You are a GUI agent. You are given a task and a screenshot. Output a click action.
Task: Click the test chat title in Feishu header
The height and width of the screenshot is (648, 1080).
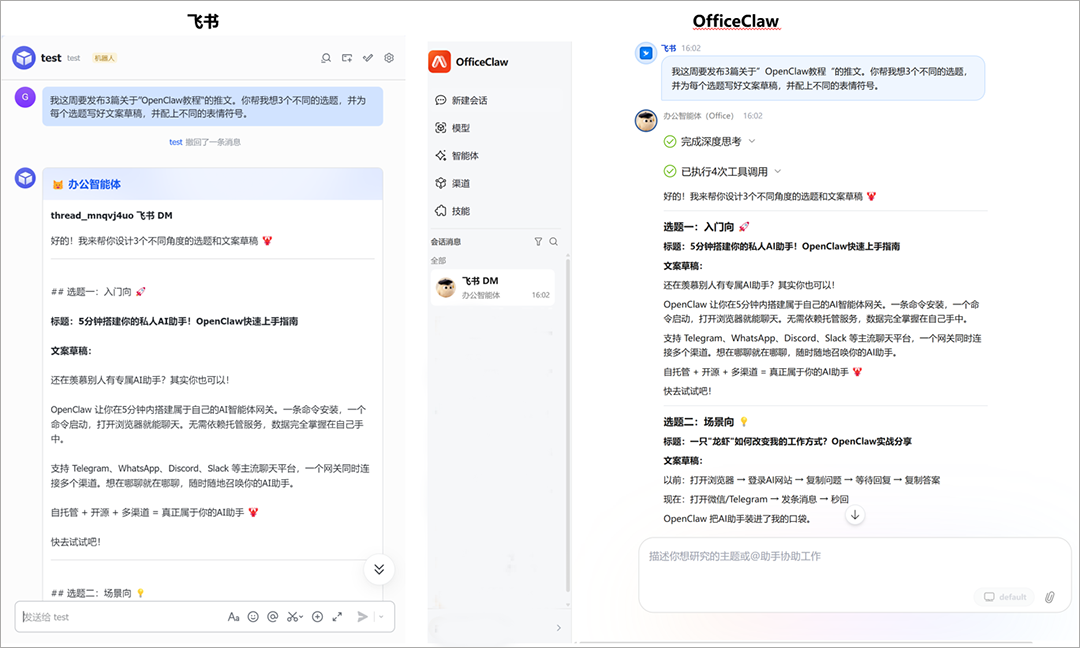pyautogui.click(x=51, y=58)
